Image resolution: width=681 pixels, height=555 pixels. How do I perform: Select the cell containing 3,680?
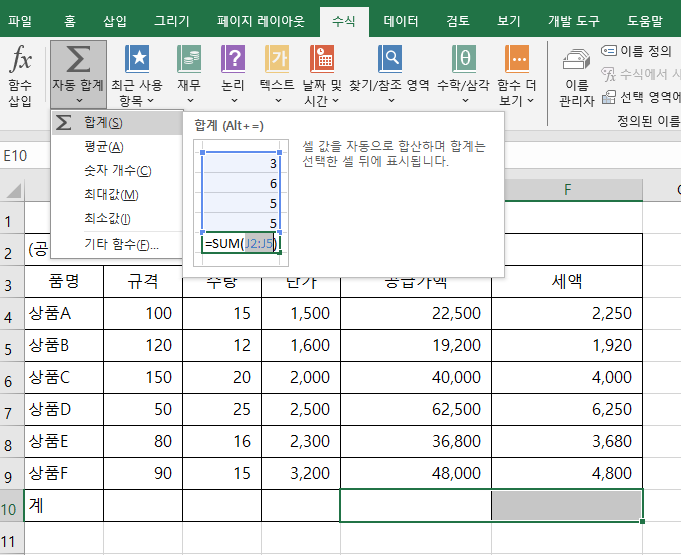pyautogui.click(x=567, y=442)
